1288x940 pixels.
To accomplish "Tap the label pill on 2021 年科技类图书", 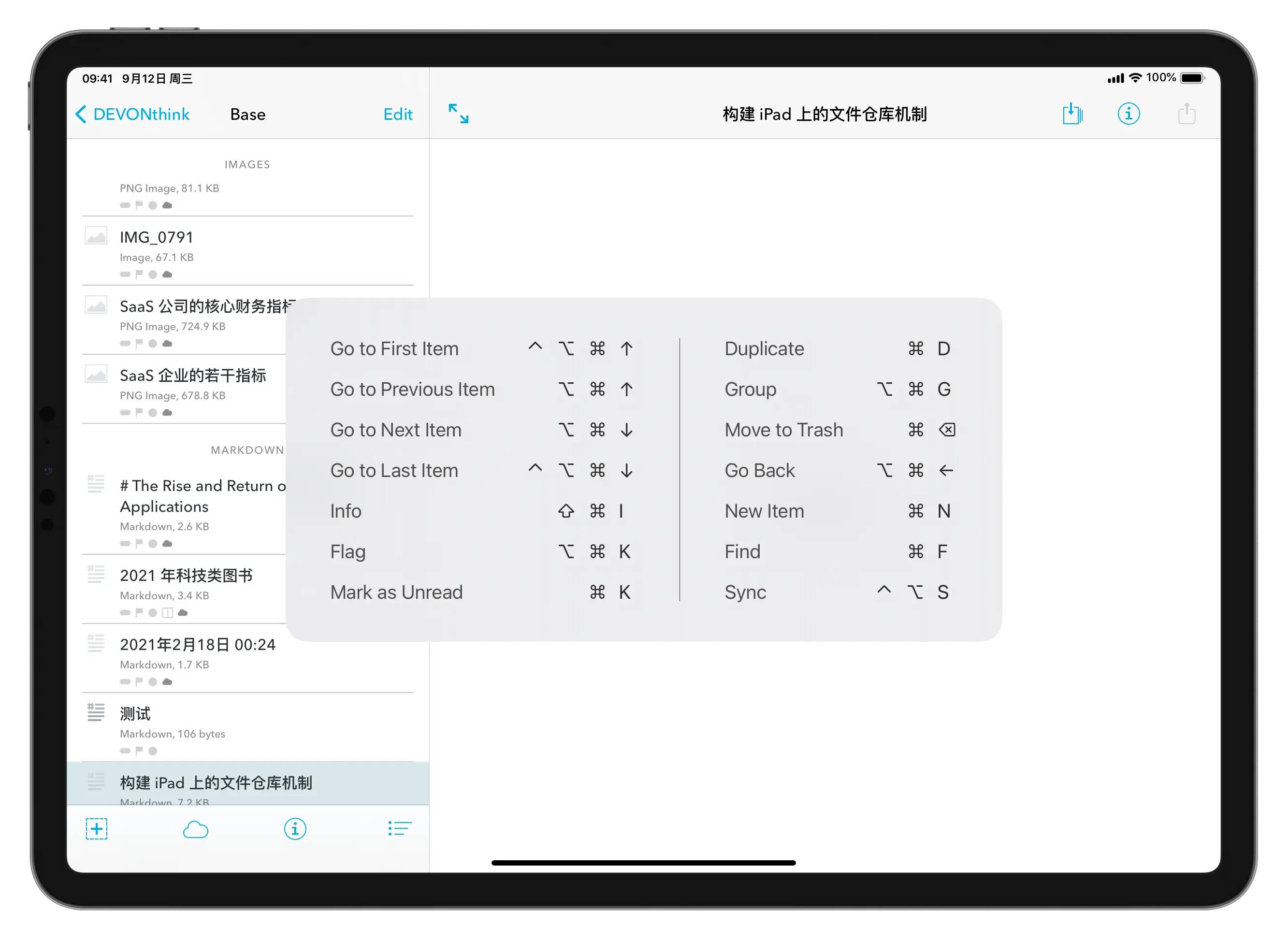I will click(x=125, y=613).
